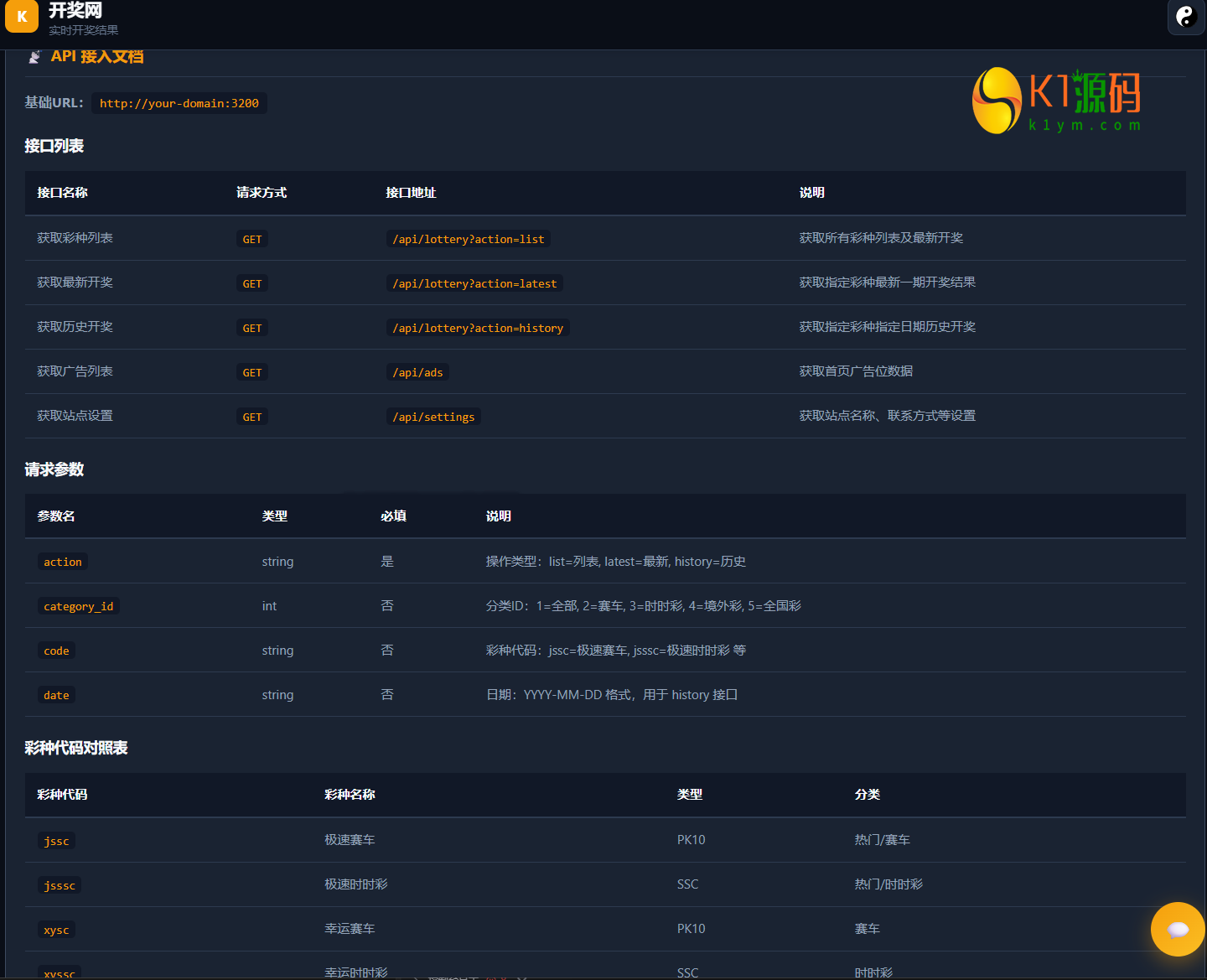Click the /api/ads endpoint code

(x=417, y=372)
